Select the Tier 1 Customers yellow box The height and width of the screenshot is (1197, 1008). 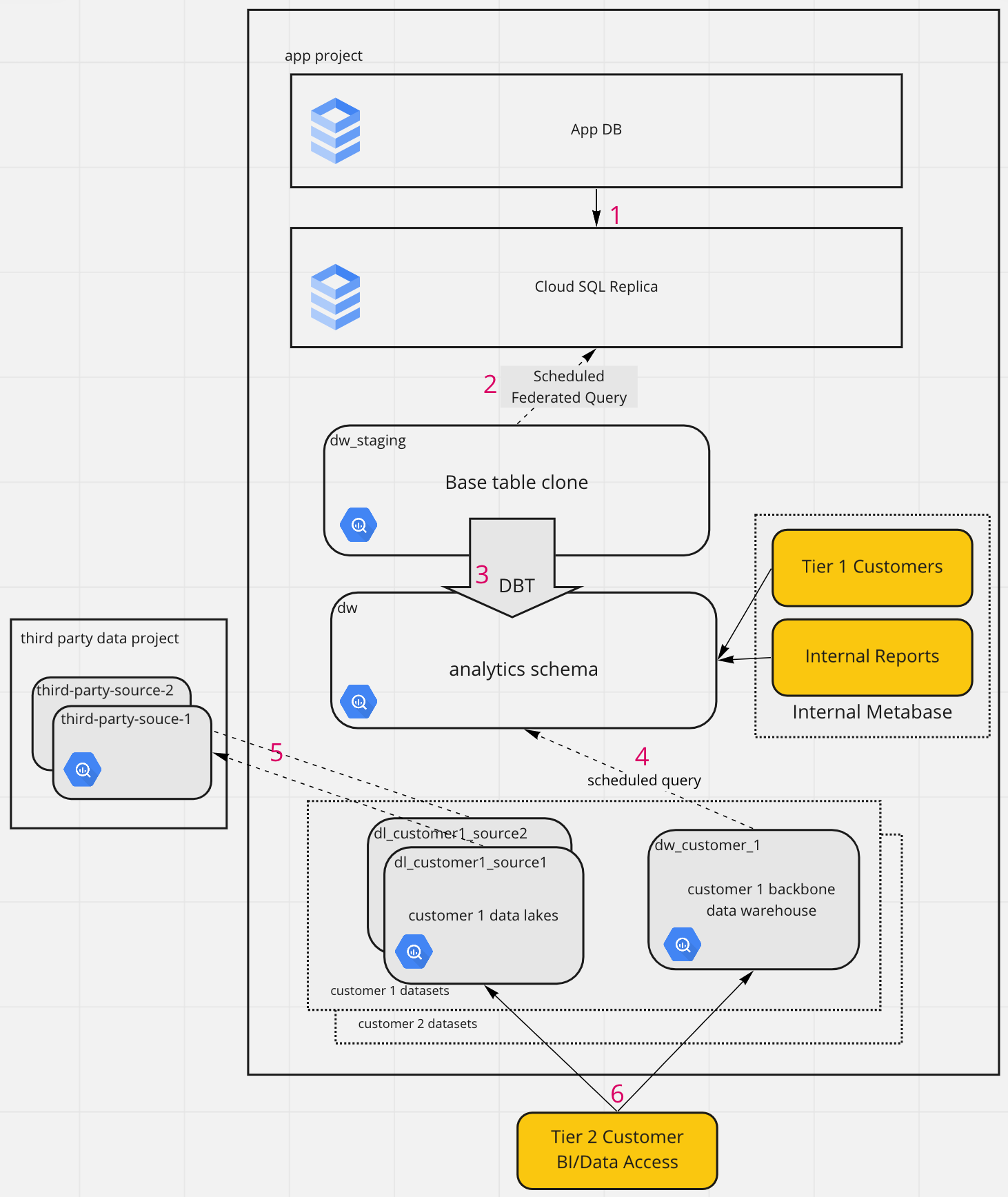coord(872,567)
